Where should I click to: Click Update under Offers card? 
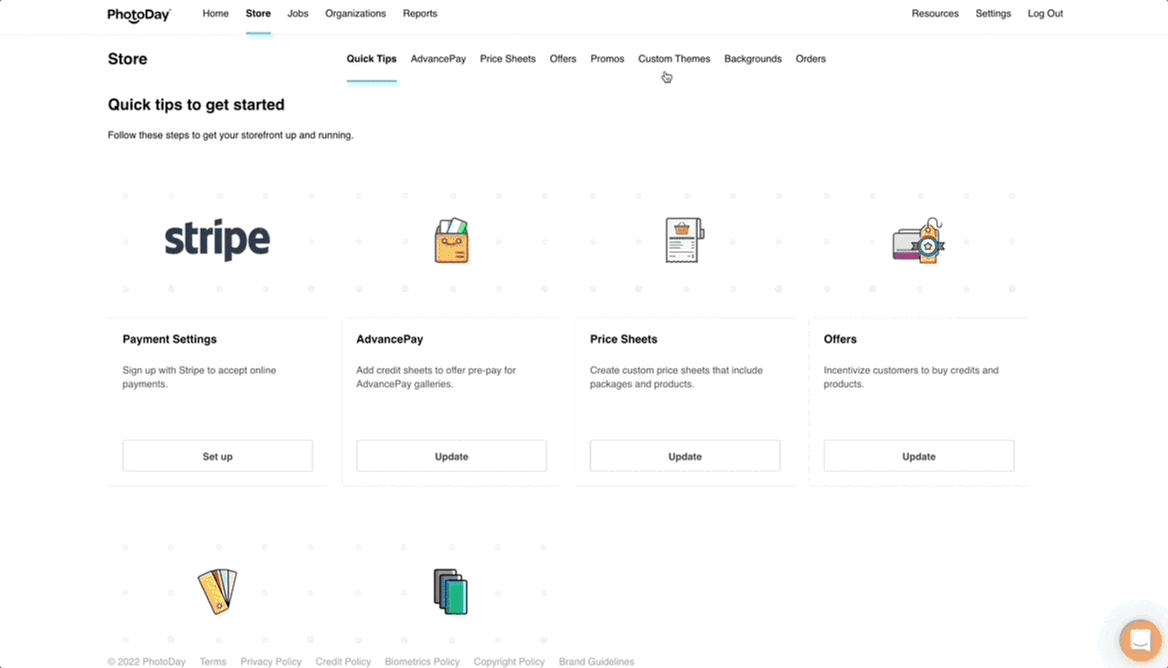(918, 456)
